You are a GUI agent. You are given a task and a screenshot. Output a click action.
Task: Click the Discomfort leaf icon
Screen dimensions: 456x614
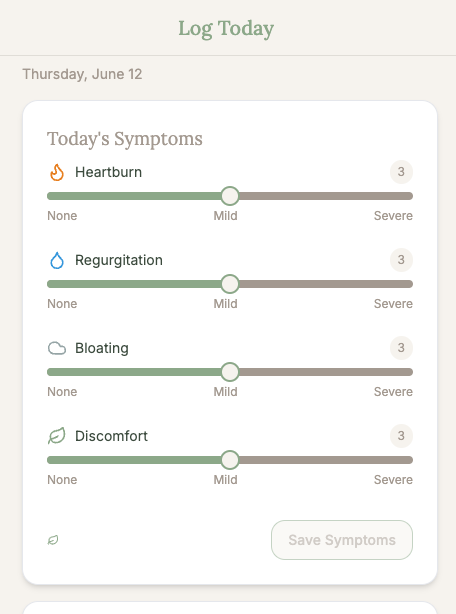[x=57, y=436]
